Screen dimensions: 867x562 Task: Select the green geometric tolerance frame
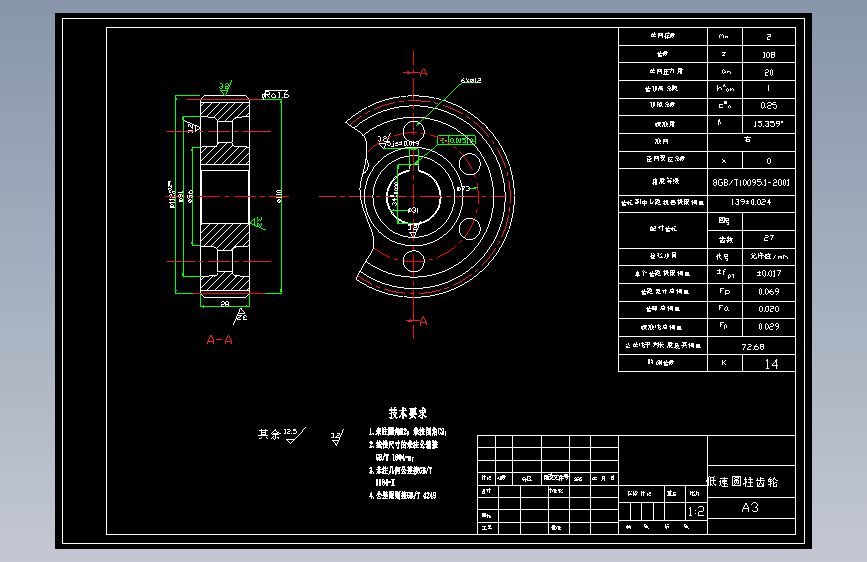coord(456,140)
